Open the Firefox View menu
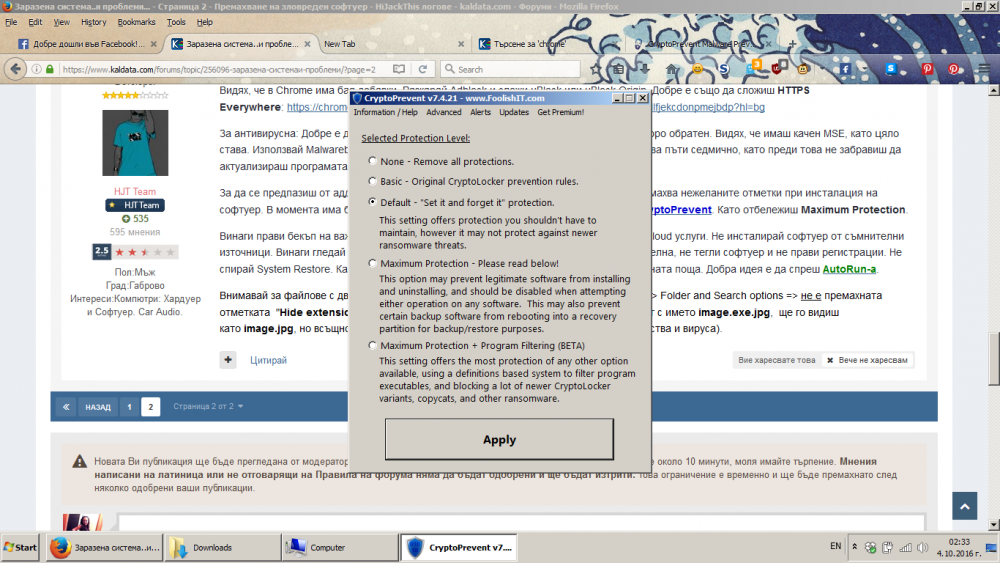Screen dimensions: 1000x563 62,22
